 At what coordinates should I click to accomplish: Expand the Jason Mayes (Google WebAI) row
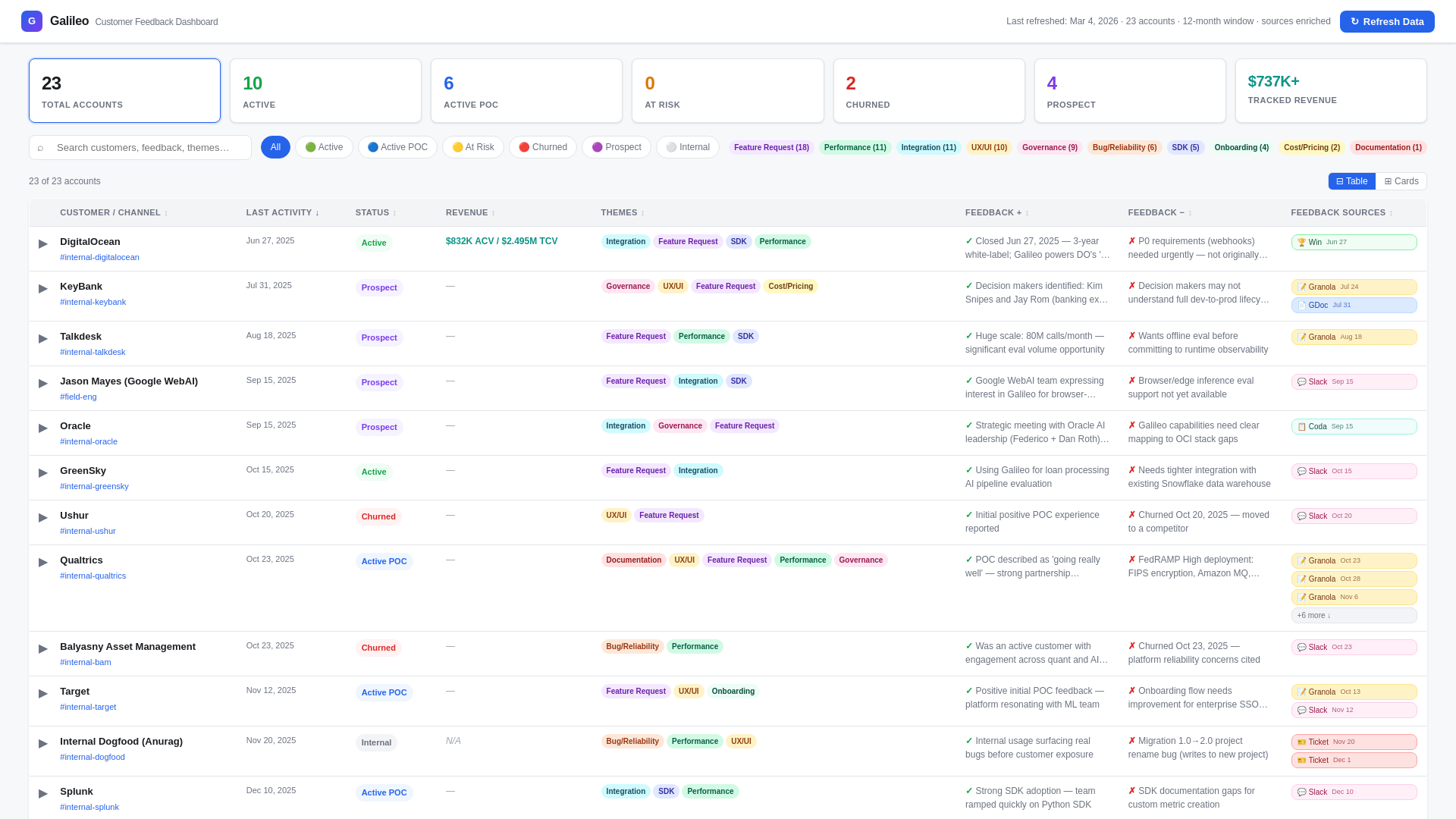pyautogui.click(x=43, y=383)
